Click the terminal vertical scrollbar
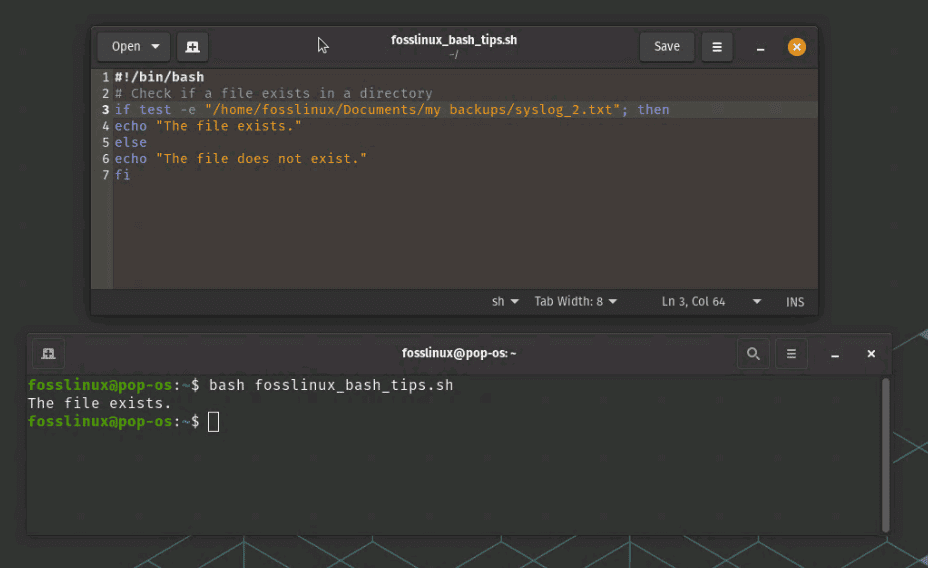This screenshot has width=928, height=568. (885, 455)
